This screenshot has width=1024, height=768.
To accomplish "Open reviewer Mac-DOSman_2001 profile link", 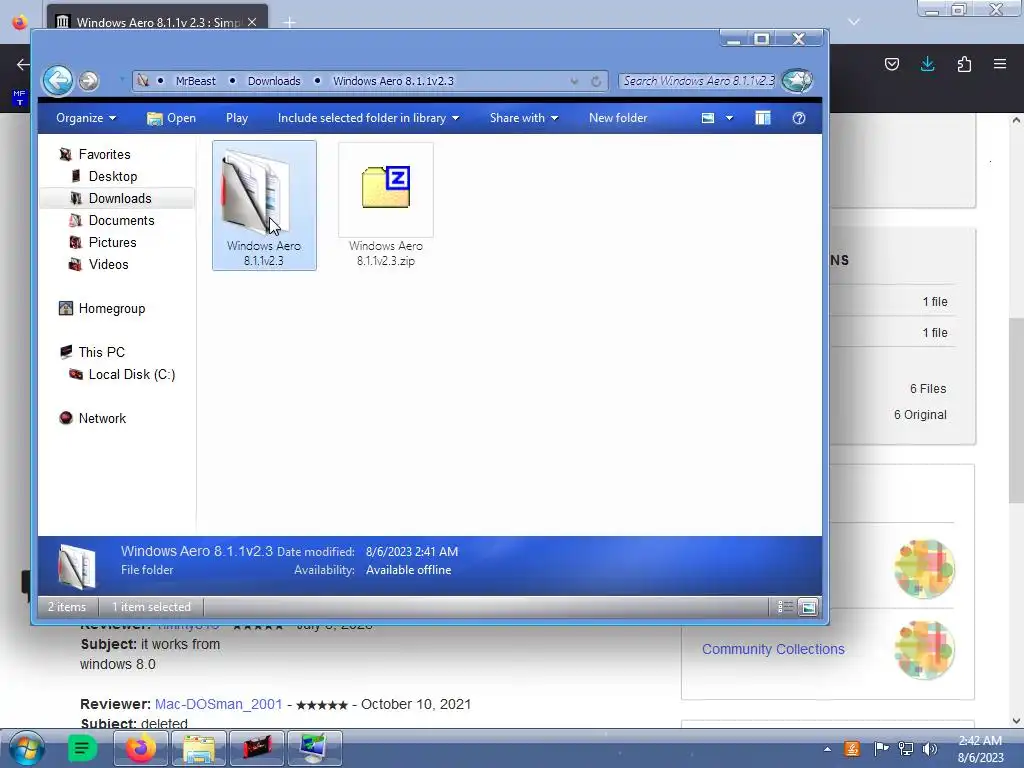I will [x=218, y=704].
